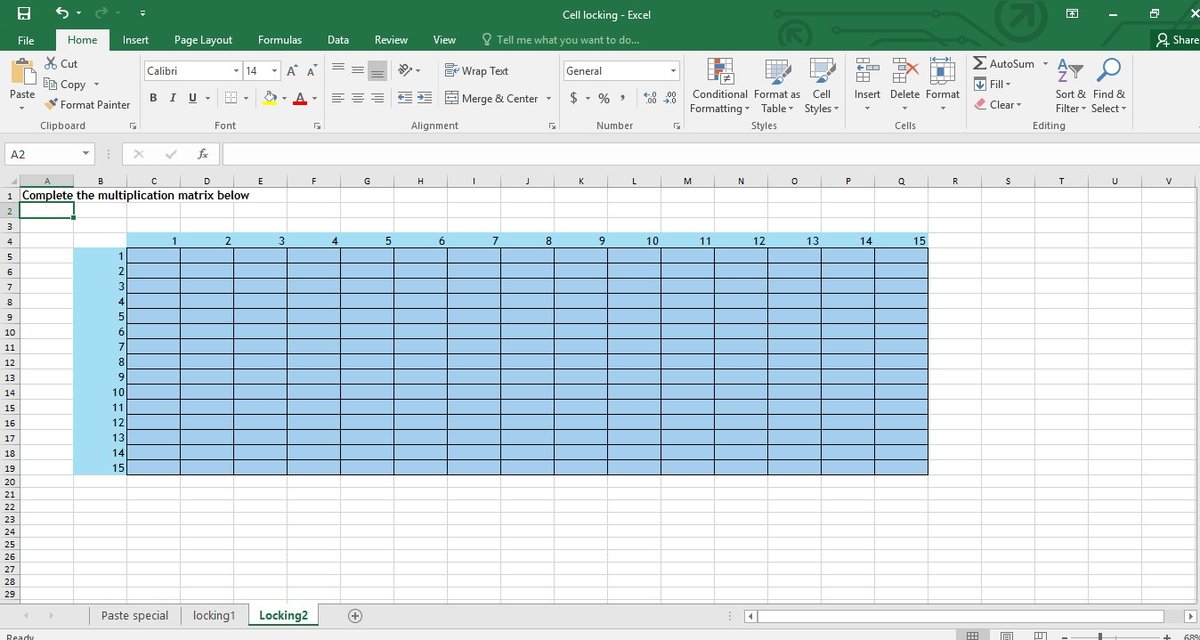
Task: Open the Conditional Formatting dropdown
Action: click(x=718, y=86)
